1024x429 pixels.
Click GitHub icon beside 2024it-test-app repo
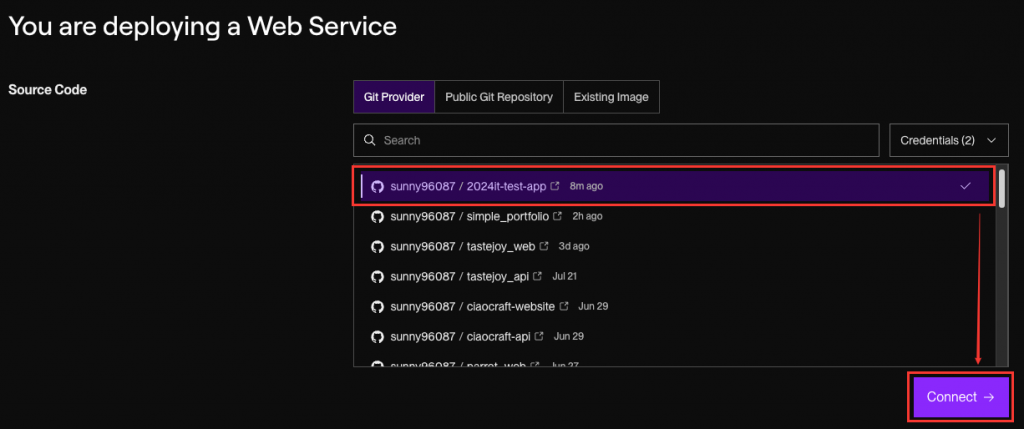tap(377, 186)
